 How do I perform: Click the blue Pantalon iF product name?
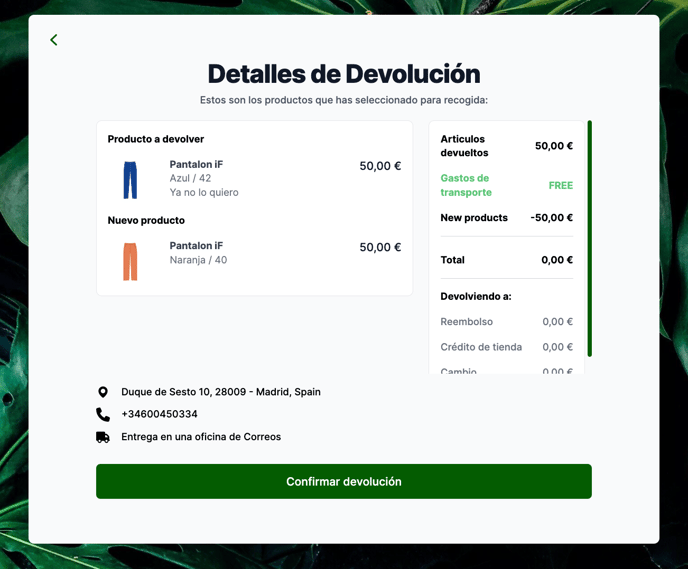pyautogui.click(x=196, y=165)
